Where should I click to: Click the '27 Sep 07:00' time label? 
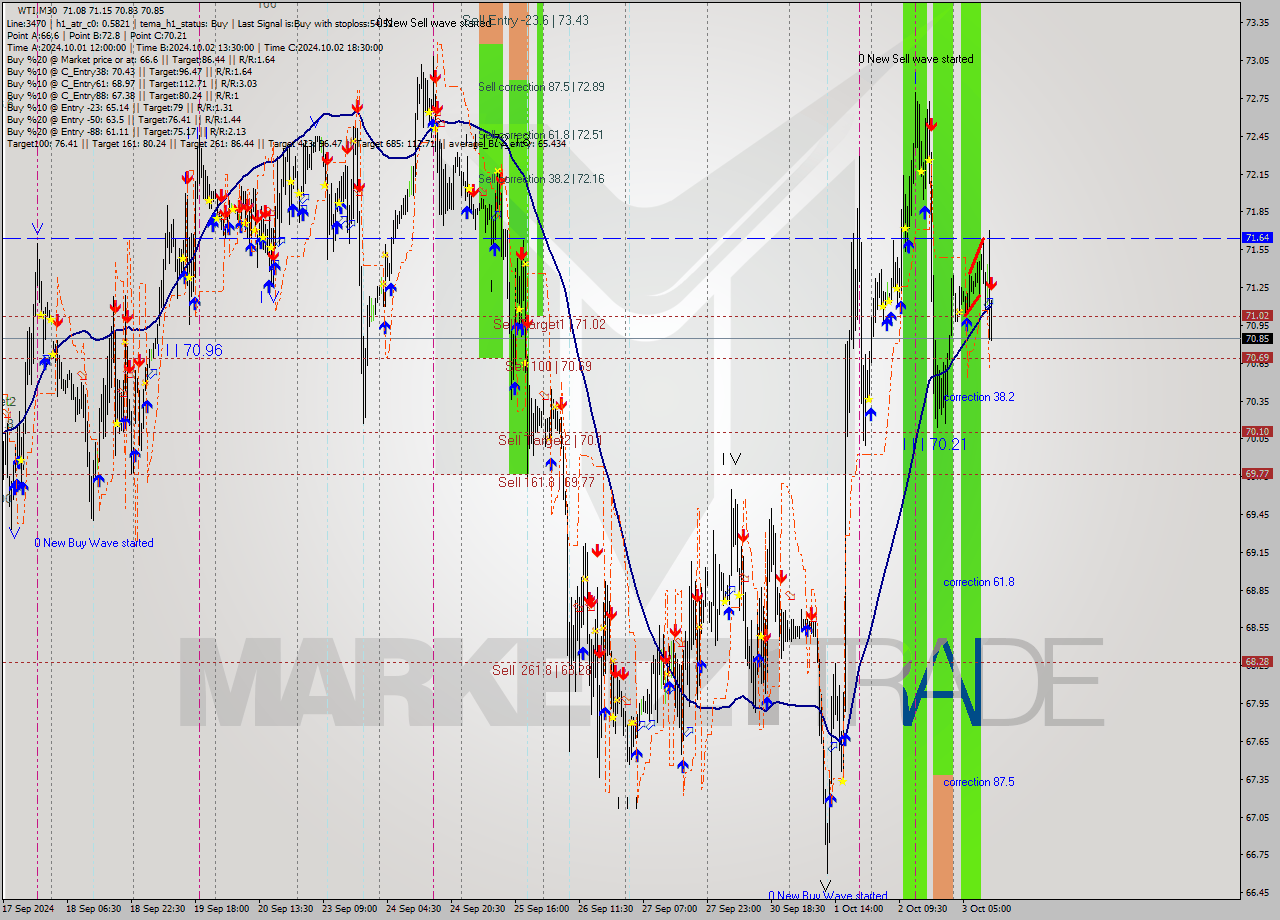[669, 909]
